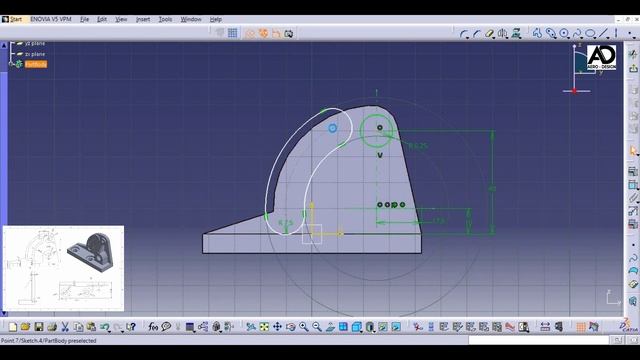Click the command input field in status bar
Image resolution: width=640 pixels, height=360 pixels.
click(x=539, y=340)
